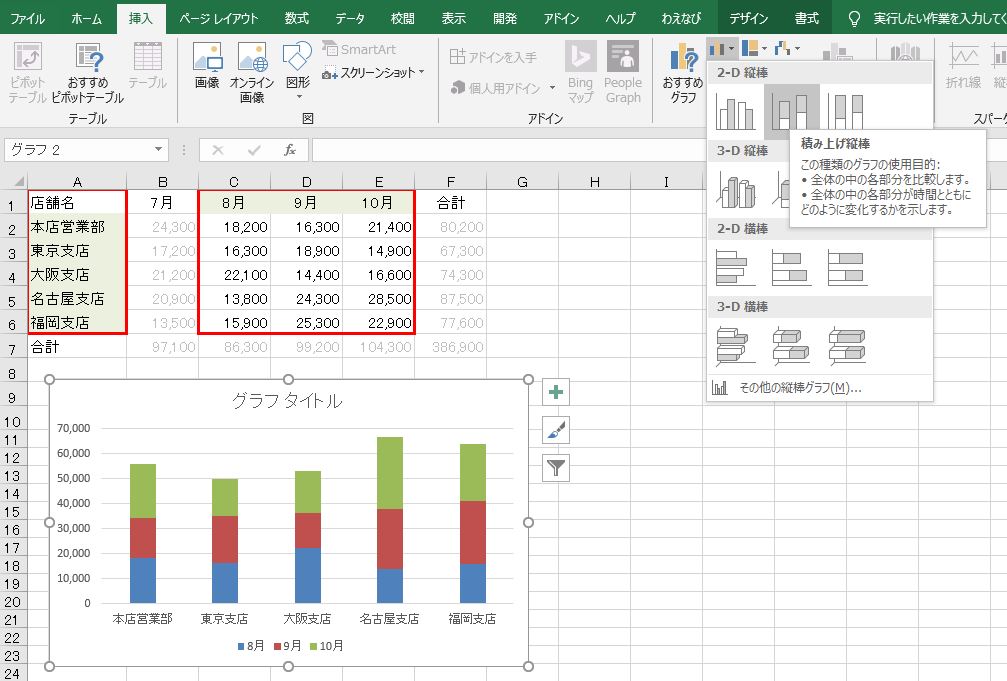The image size is (1007, 681).
Task: Open the ファイル tab
Action: point(28,18)
